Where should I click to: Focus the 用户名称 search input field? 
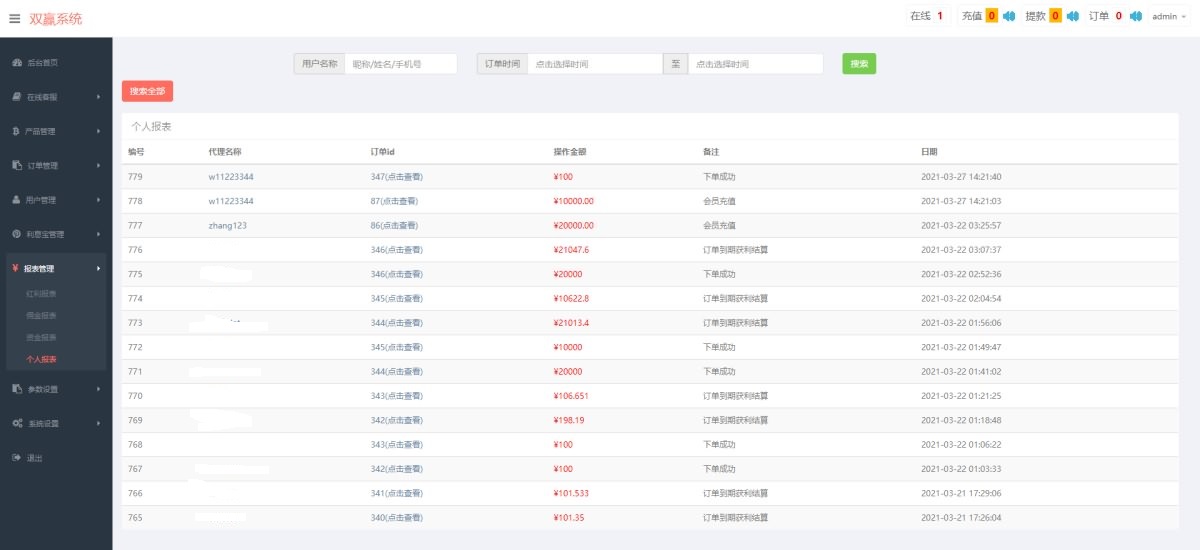coord(400,63)
